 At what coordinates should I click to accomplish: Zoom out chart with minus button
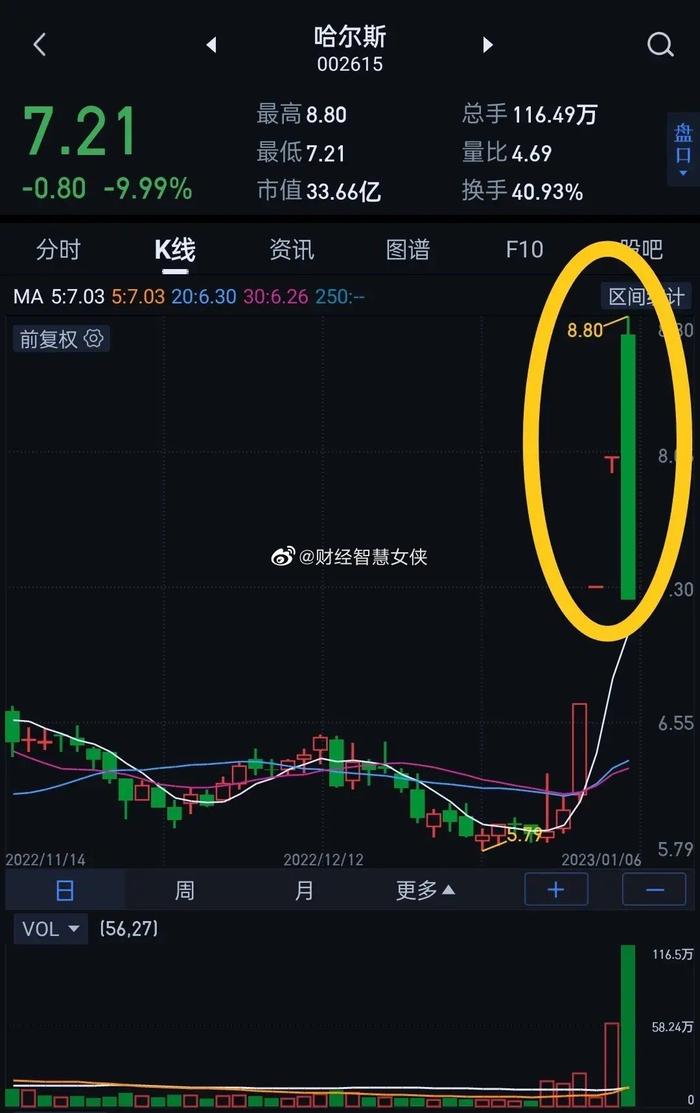654,889
